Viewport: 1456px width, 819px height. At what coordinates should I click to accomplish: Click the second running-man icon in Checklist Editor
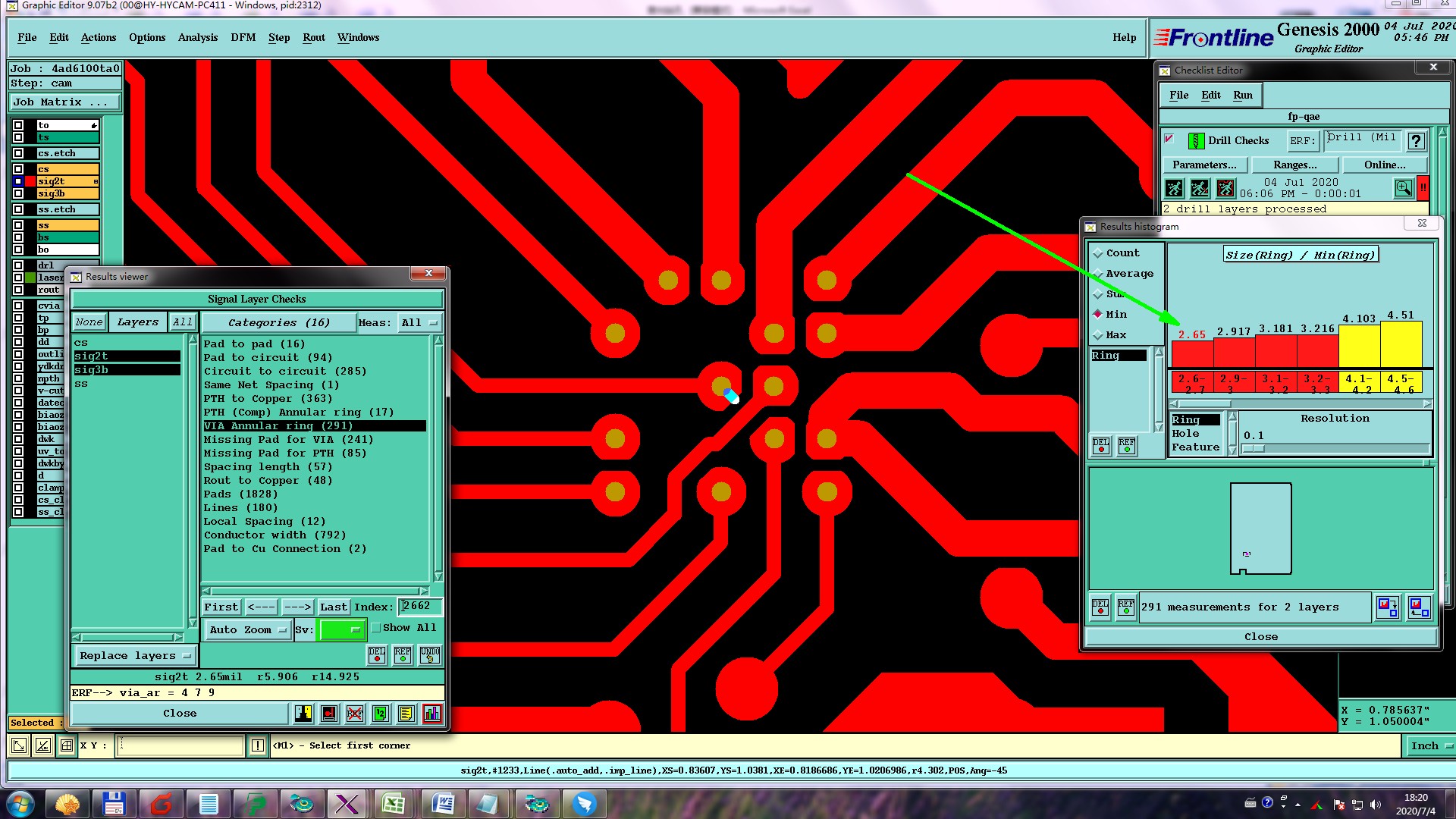pos(1200,188)
